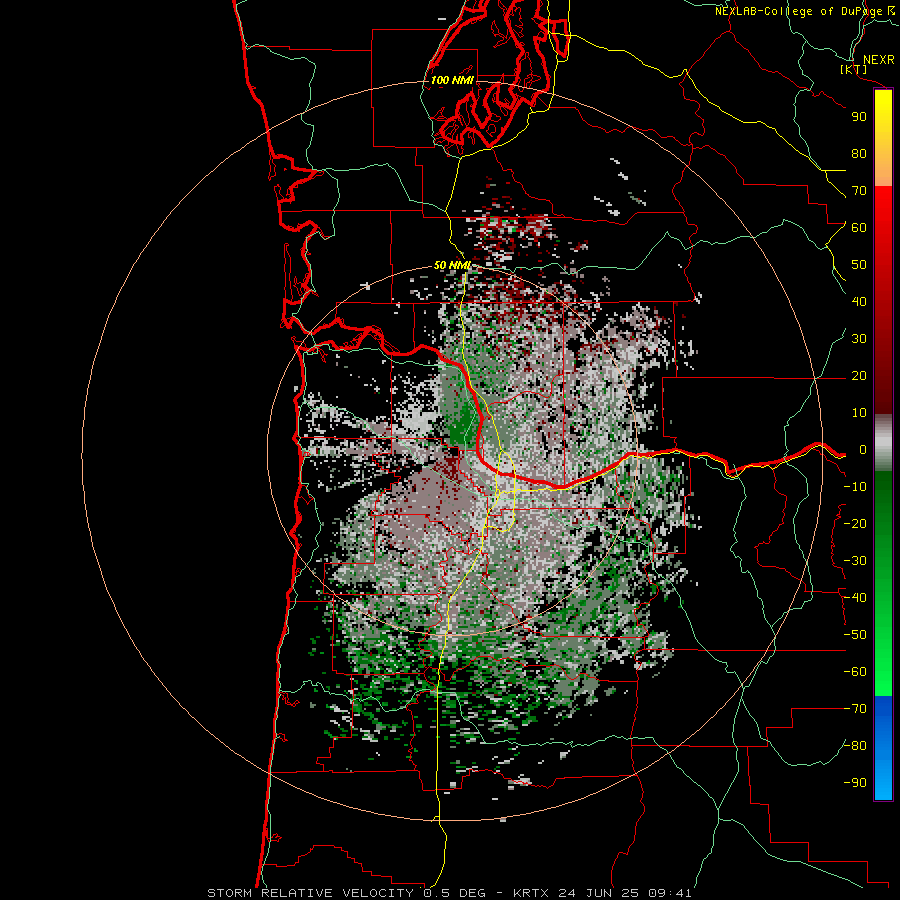The height and width of the screenshot is (900, 900).
Task: Click the positive 90 scale label
Action: pyautogui.click(x=859, y=117)
